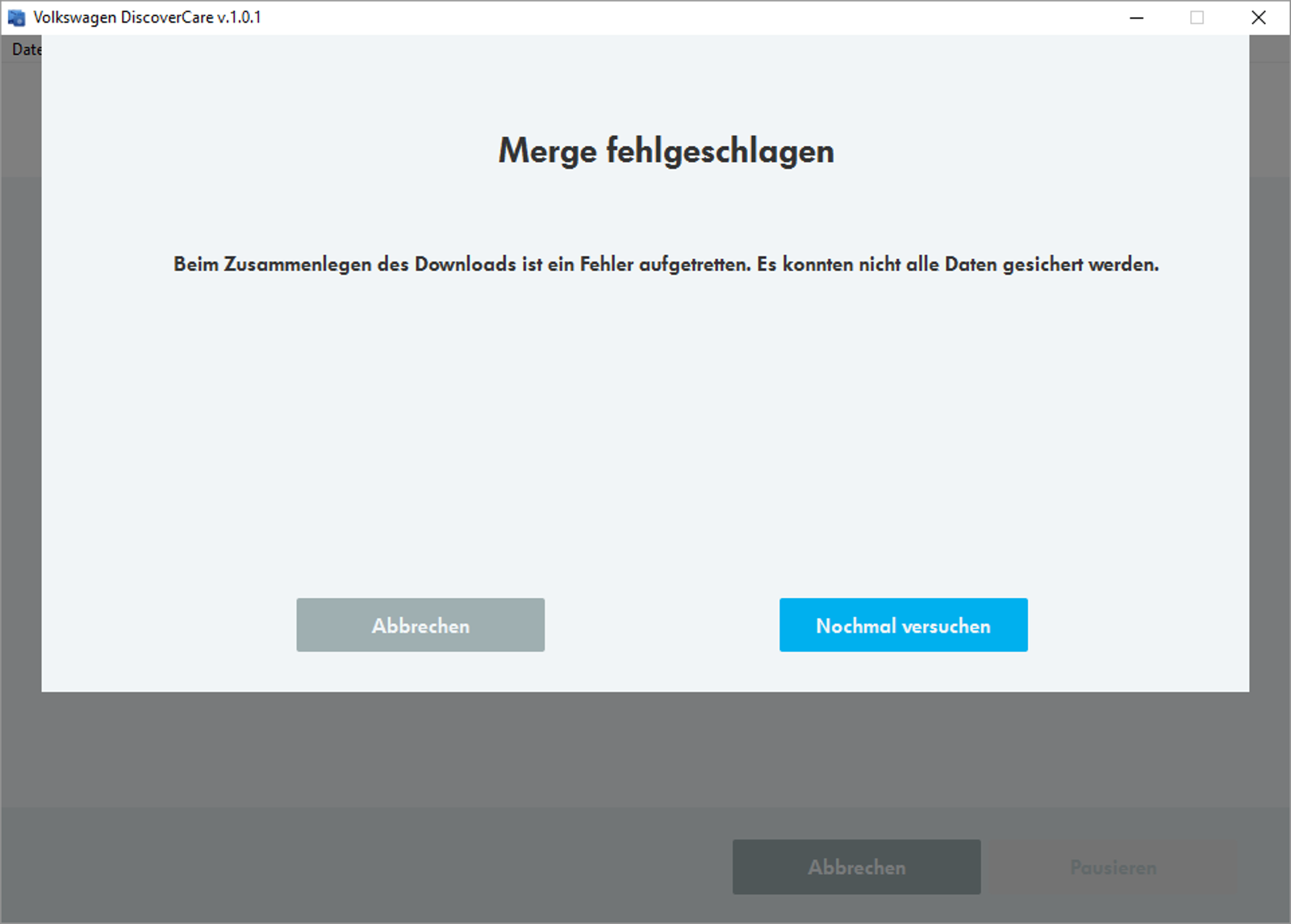Click the Volkswagen DiscoverCare app icon
Viewport: 1291px width, 924px height.
coord(16,18)
